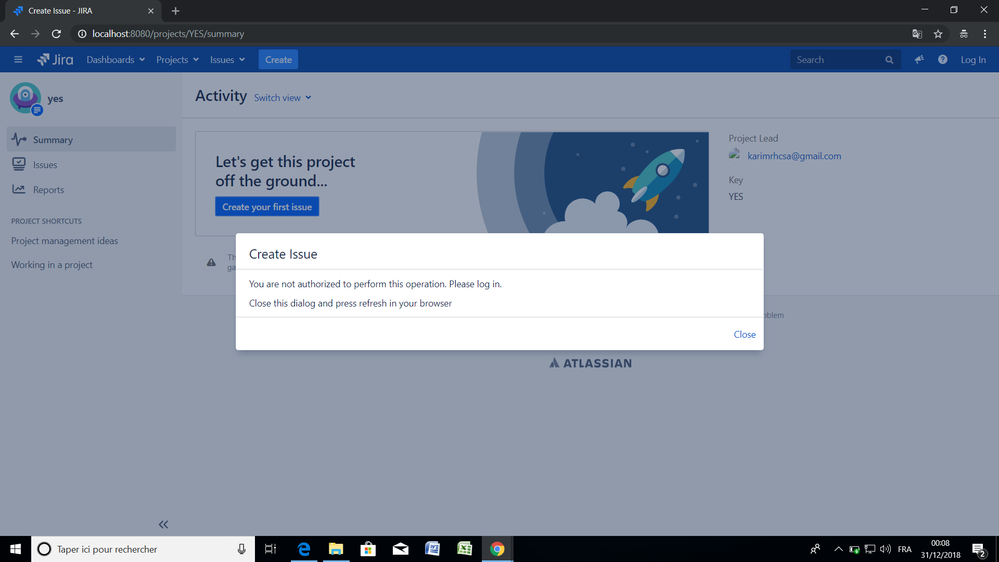Screen dimensions: 999x562
Task: Expand the Switch view dropdown
Action: [282, 97]
